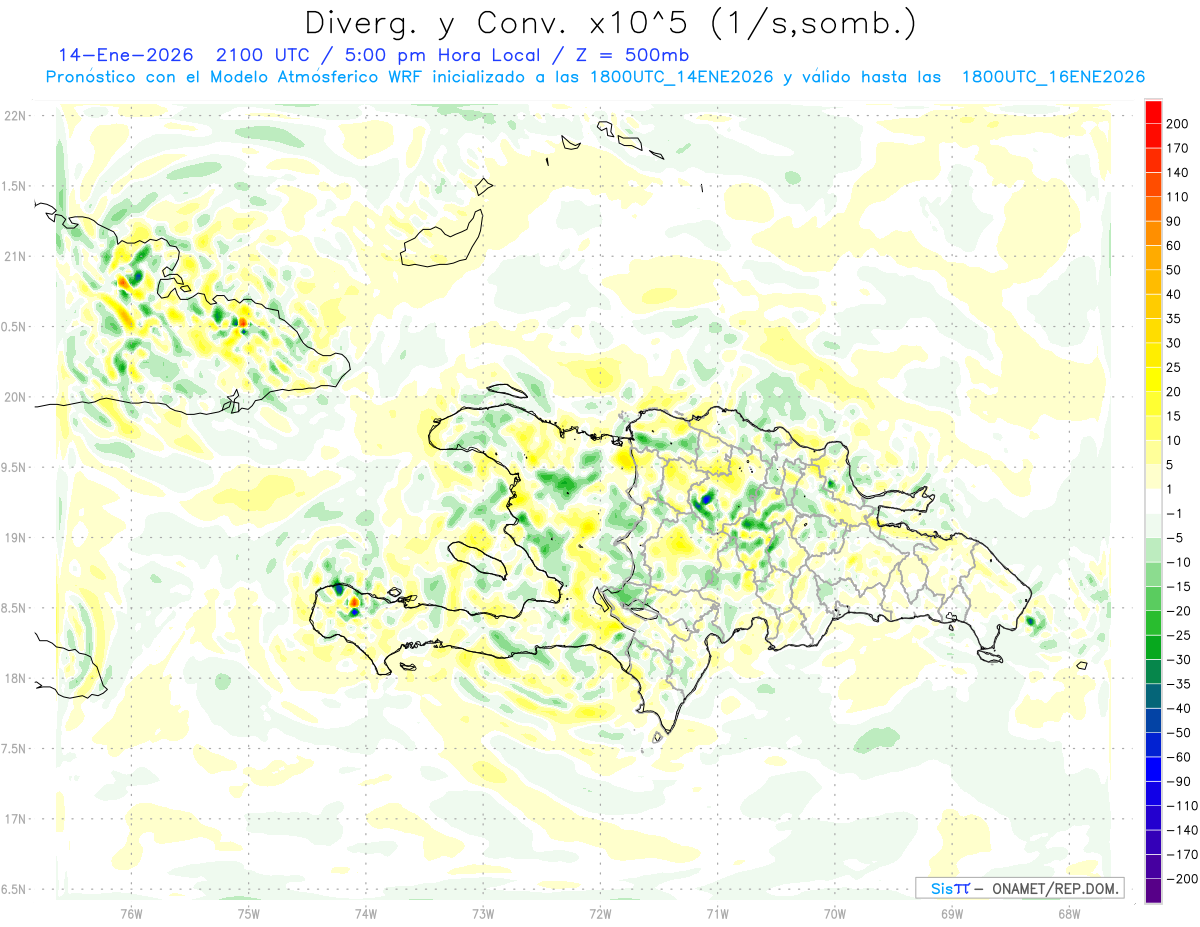Click the '110' color scale value
The image size is (1200, 927).
(x=1177, y=197)
